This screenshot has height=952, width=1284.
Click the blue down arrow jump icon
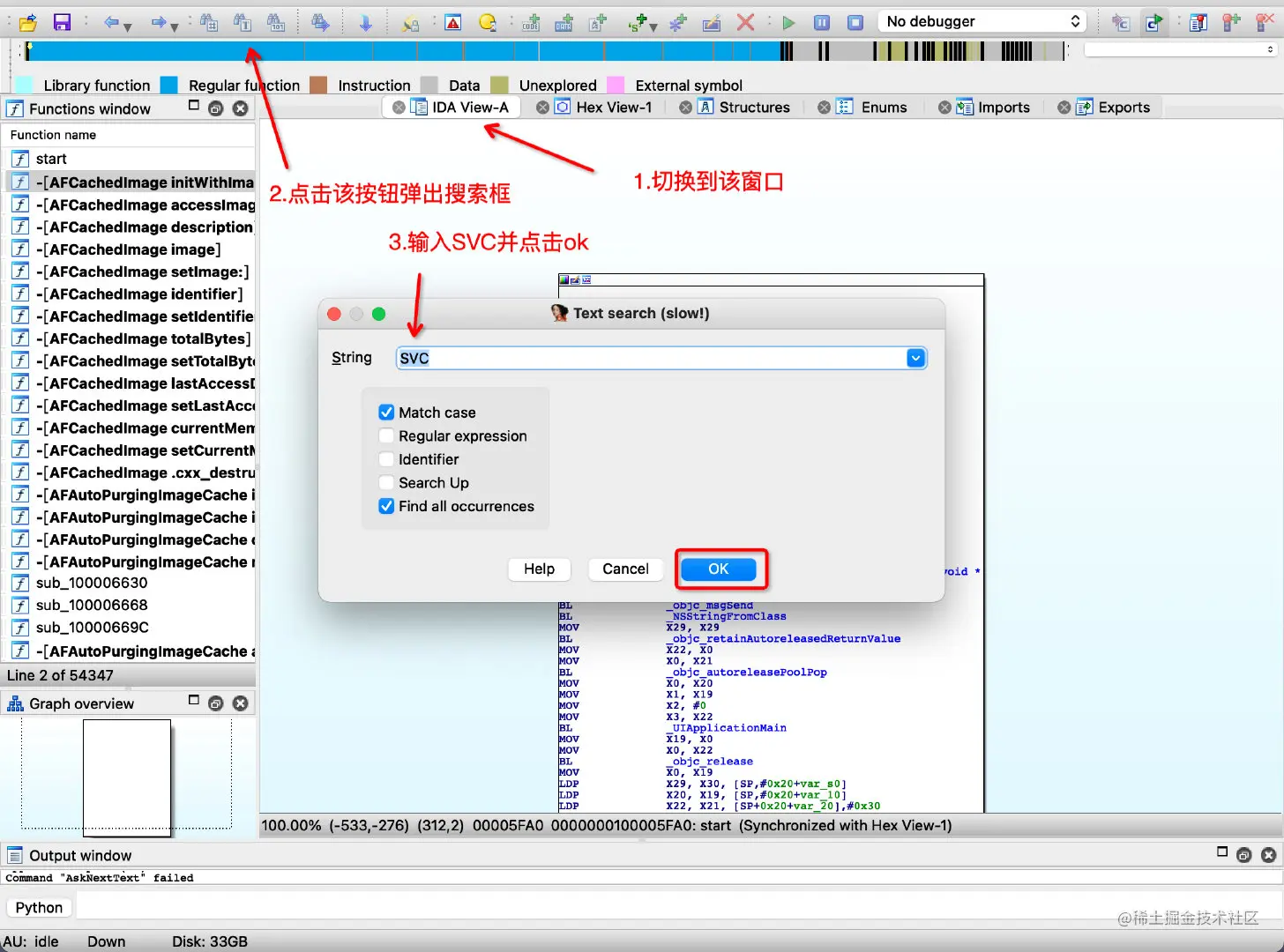pos(365,22)
